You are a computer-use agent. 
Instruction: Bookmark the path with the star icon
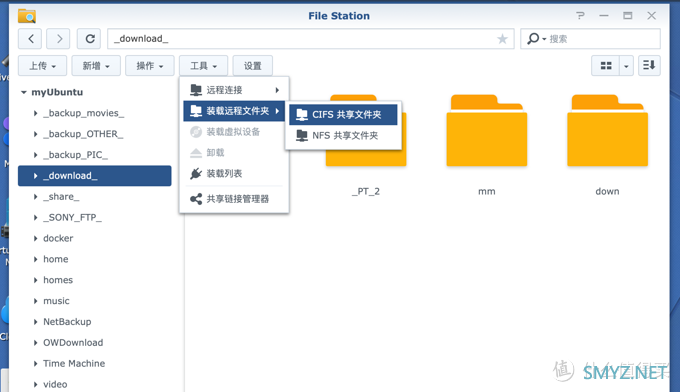502,39
